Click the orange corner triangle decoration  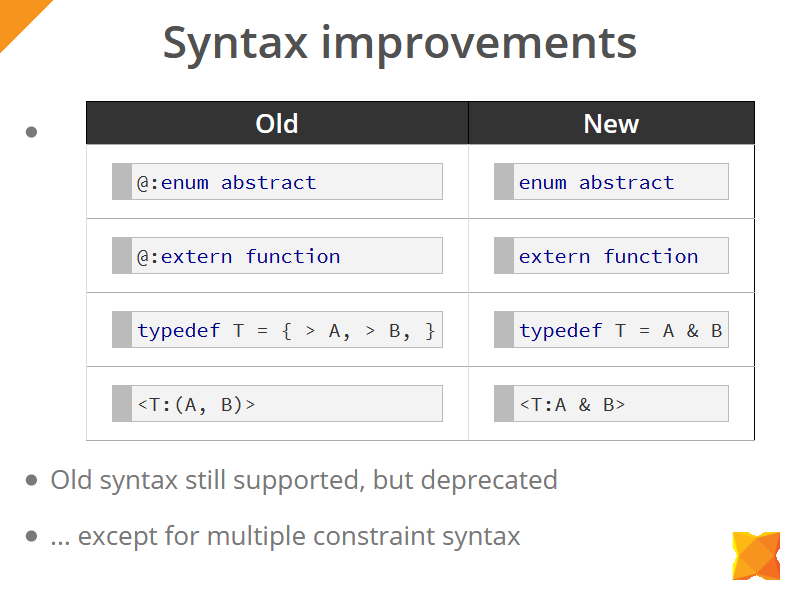18,18
